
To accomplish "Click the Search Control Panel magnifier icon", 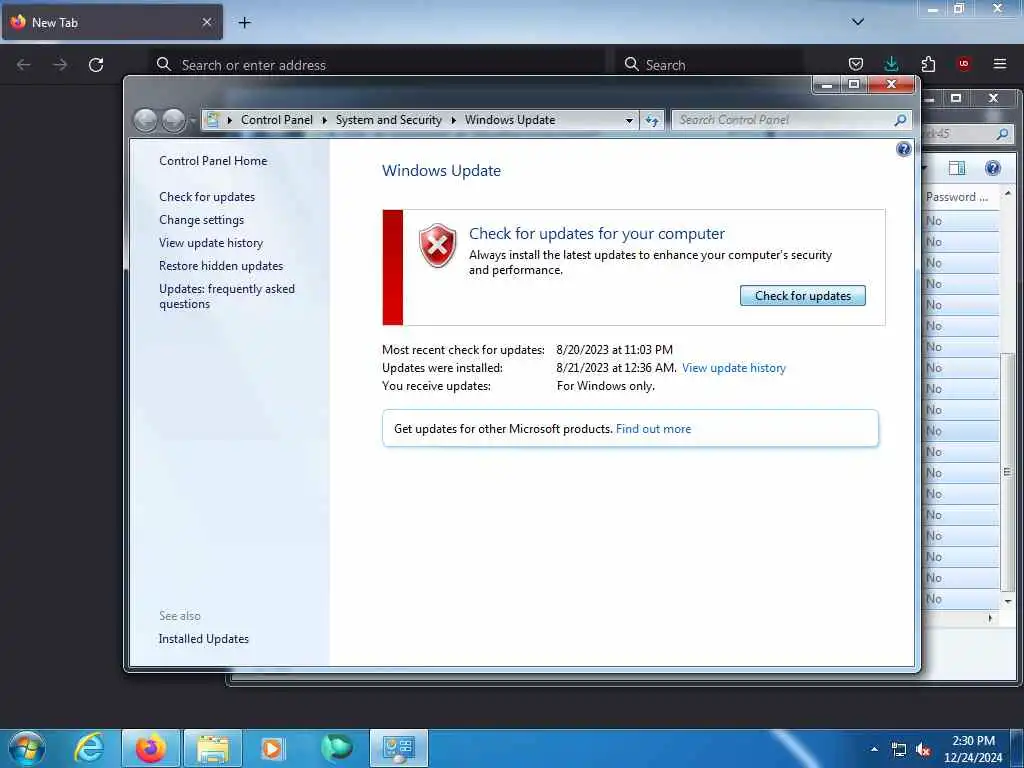I will click(x=900, y=120).
